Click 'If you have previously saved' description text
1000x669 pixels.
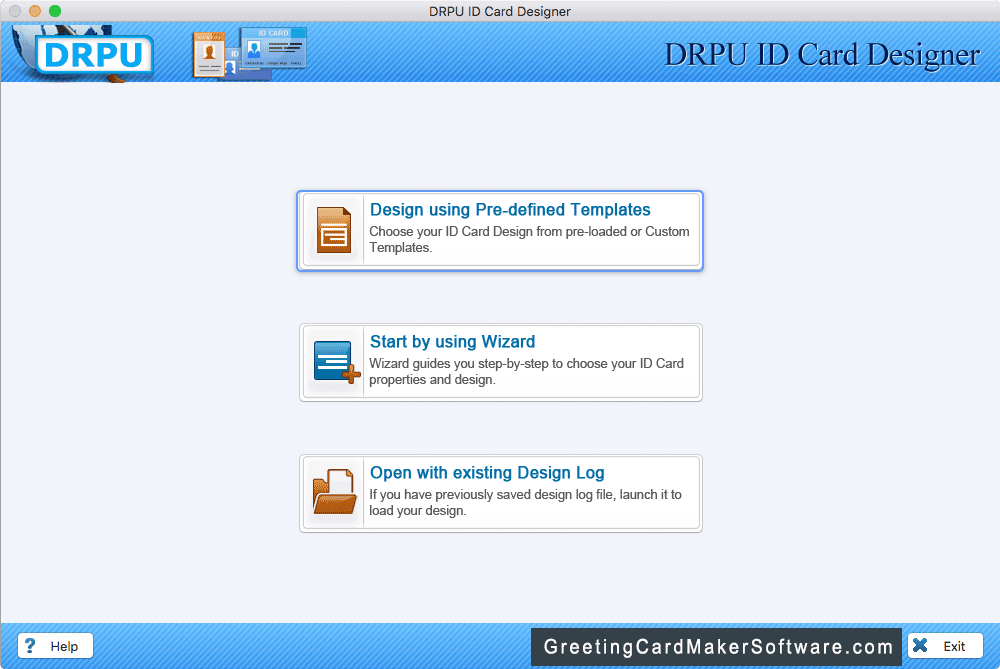click(526, 503)
